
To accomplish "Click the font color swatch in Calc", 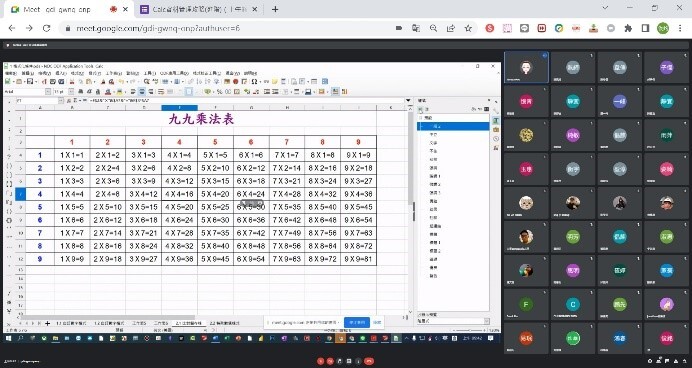I will point(108,91).
